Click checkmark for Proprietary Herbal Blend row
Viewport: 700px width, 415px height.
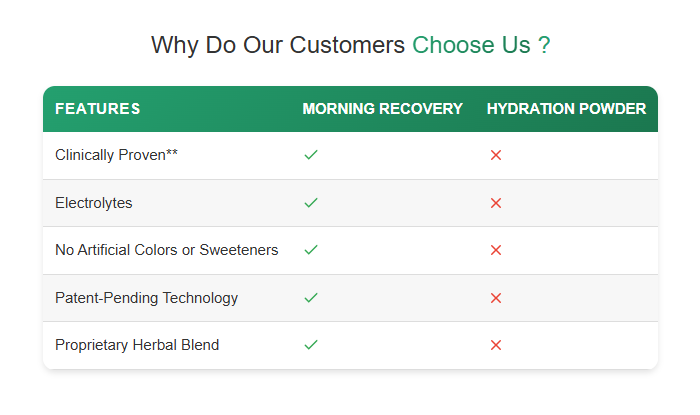click(311, 345)
